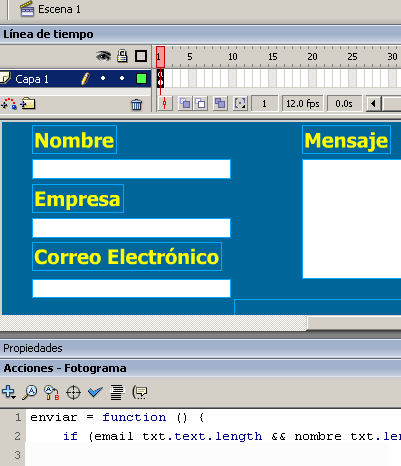Screen dimensions: 401x466
Task: Toggle the Capa 1 lock dot
Action: (122, 78)
